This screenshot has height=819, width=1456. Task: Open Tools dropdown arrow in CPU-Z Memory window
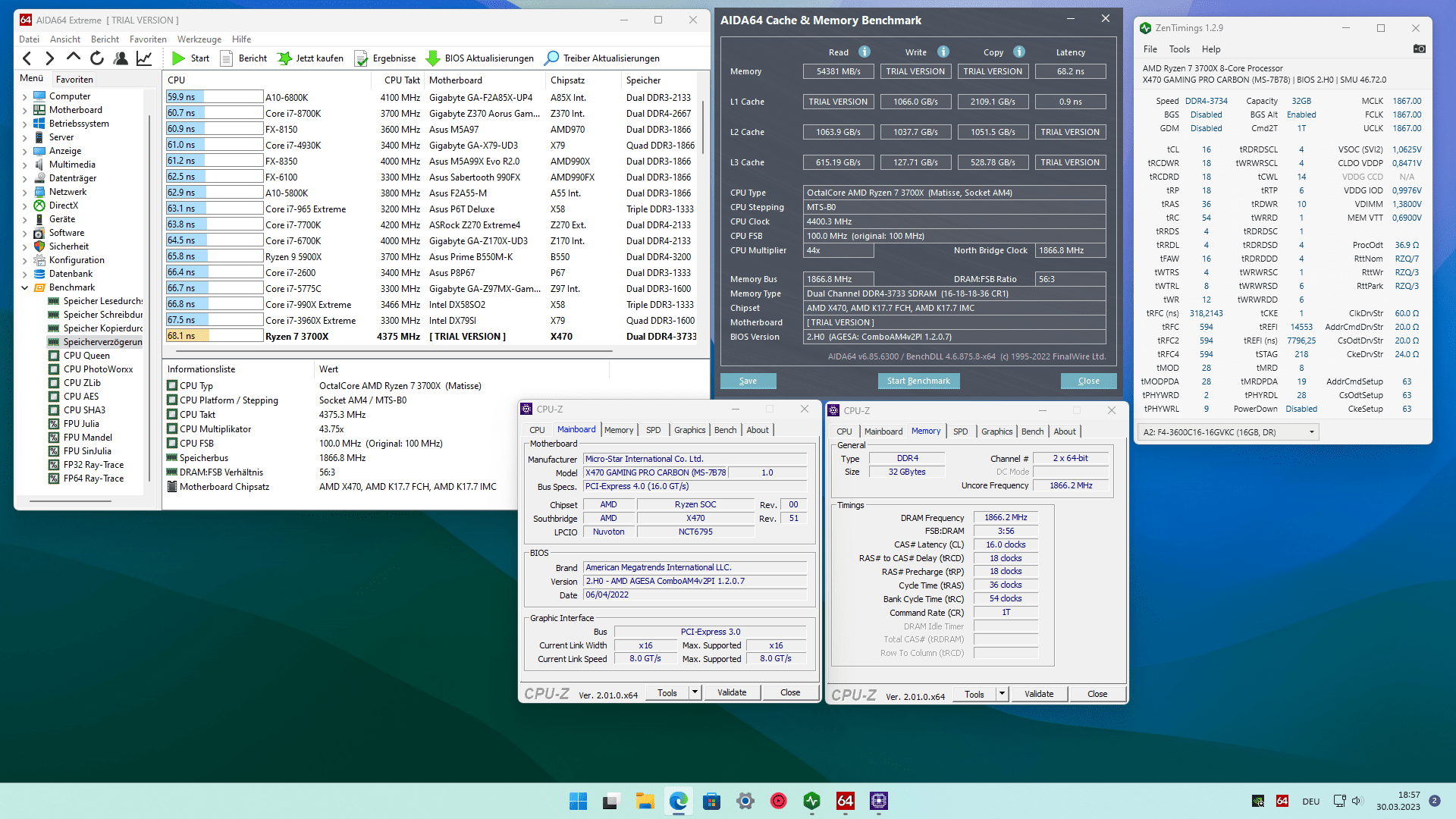1001,694
